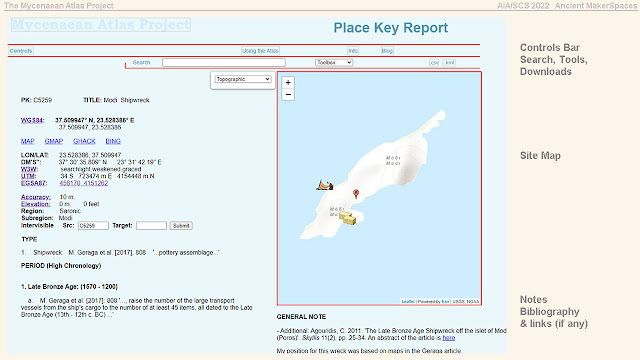Click the UTM link
The width and height of the screenshot is (640, 360).
[28, 176]
